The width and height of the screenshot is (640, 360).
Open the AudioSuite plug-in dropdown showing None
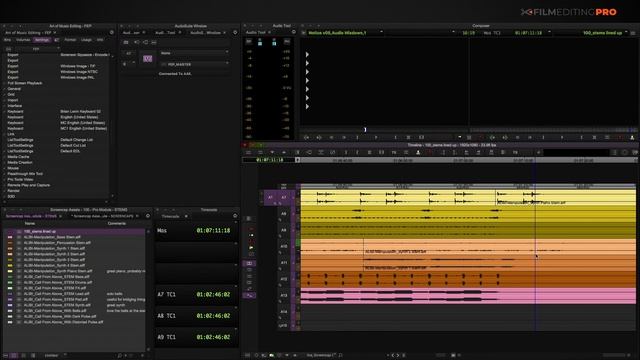[194, 53]
